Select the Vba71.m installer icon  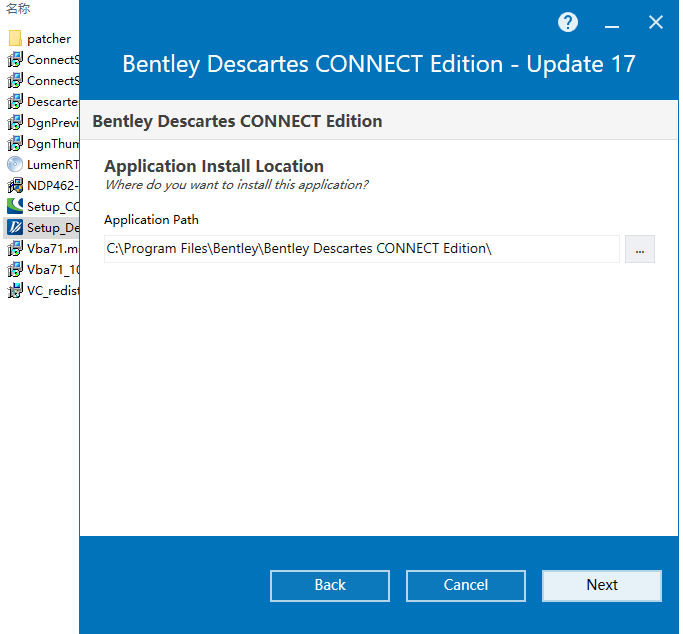[x=15, y=248]
